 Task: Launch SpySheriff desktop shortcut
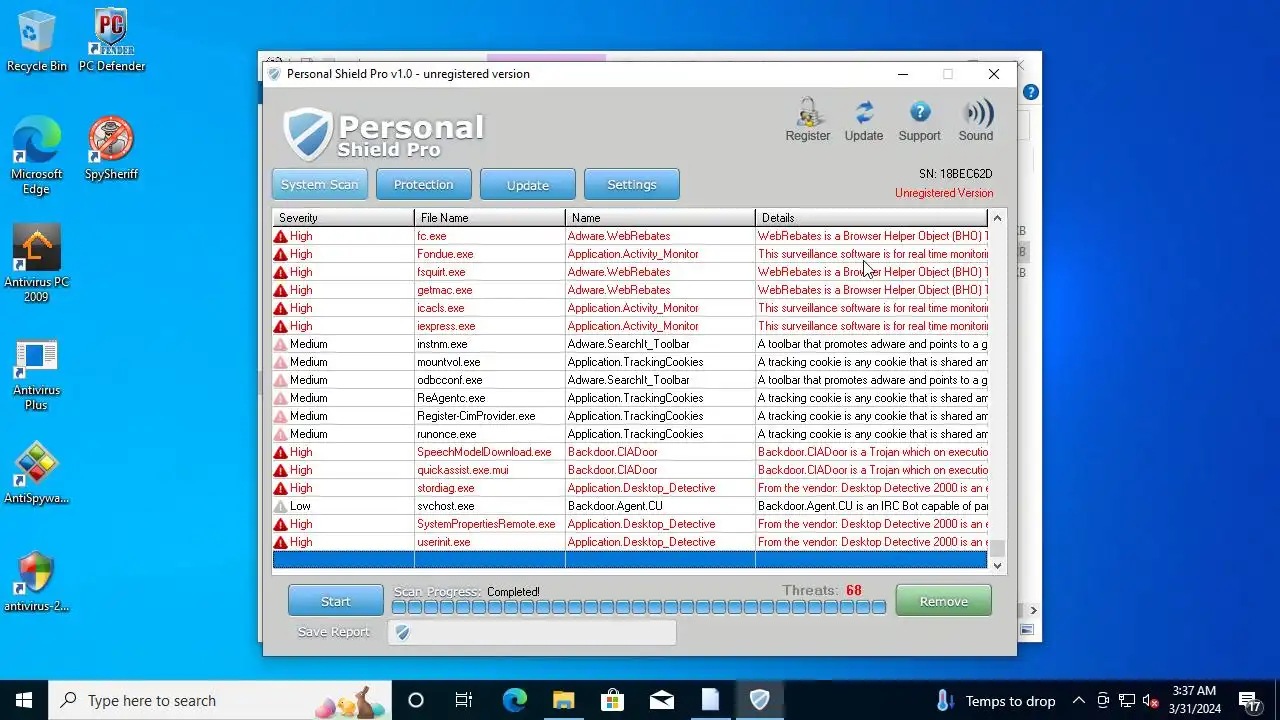111,149
